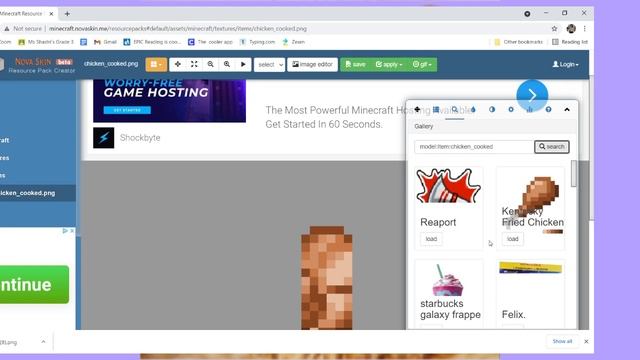640x360 pixels.
Task: Open the Typing.com bookmark
Action: tap(258, 42)
